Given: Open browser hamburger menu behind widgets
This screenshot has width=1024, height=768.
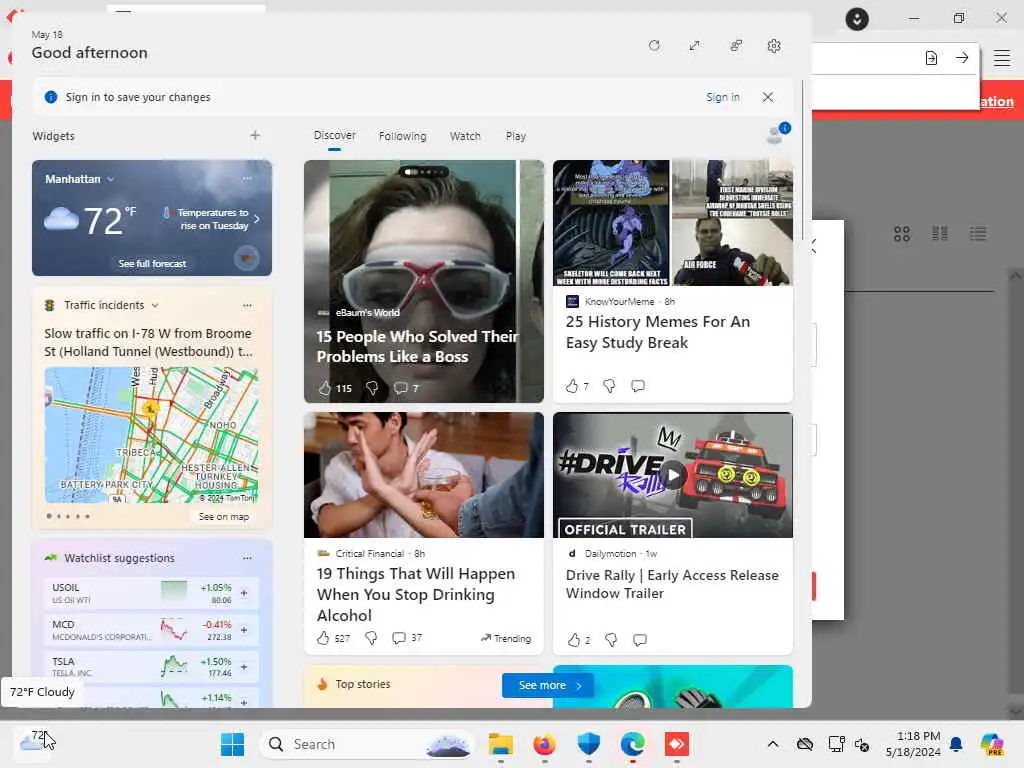Looking at the screenshot, I should coord(1002,58).
